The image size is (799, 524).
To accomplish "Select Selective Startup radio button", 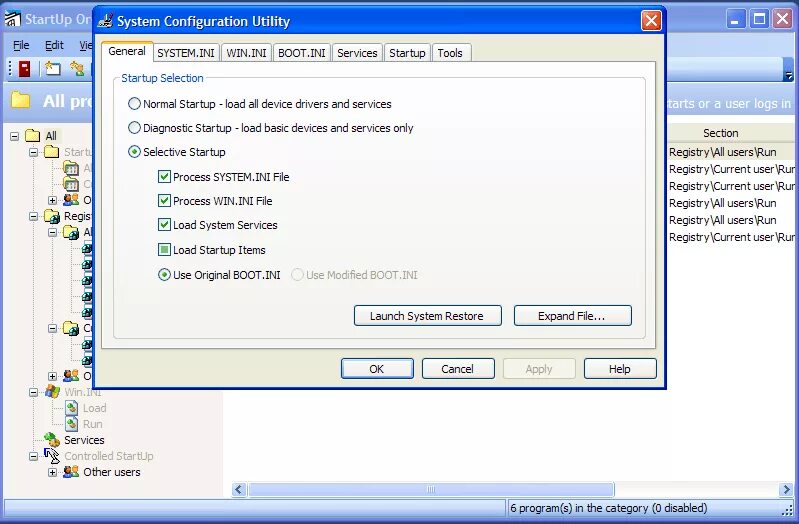I will [134, 152].
